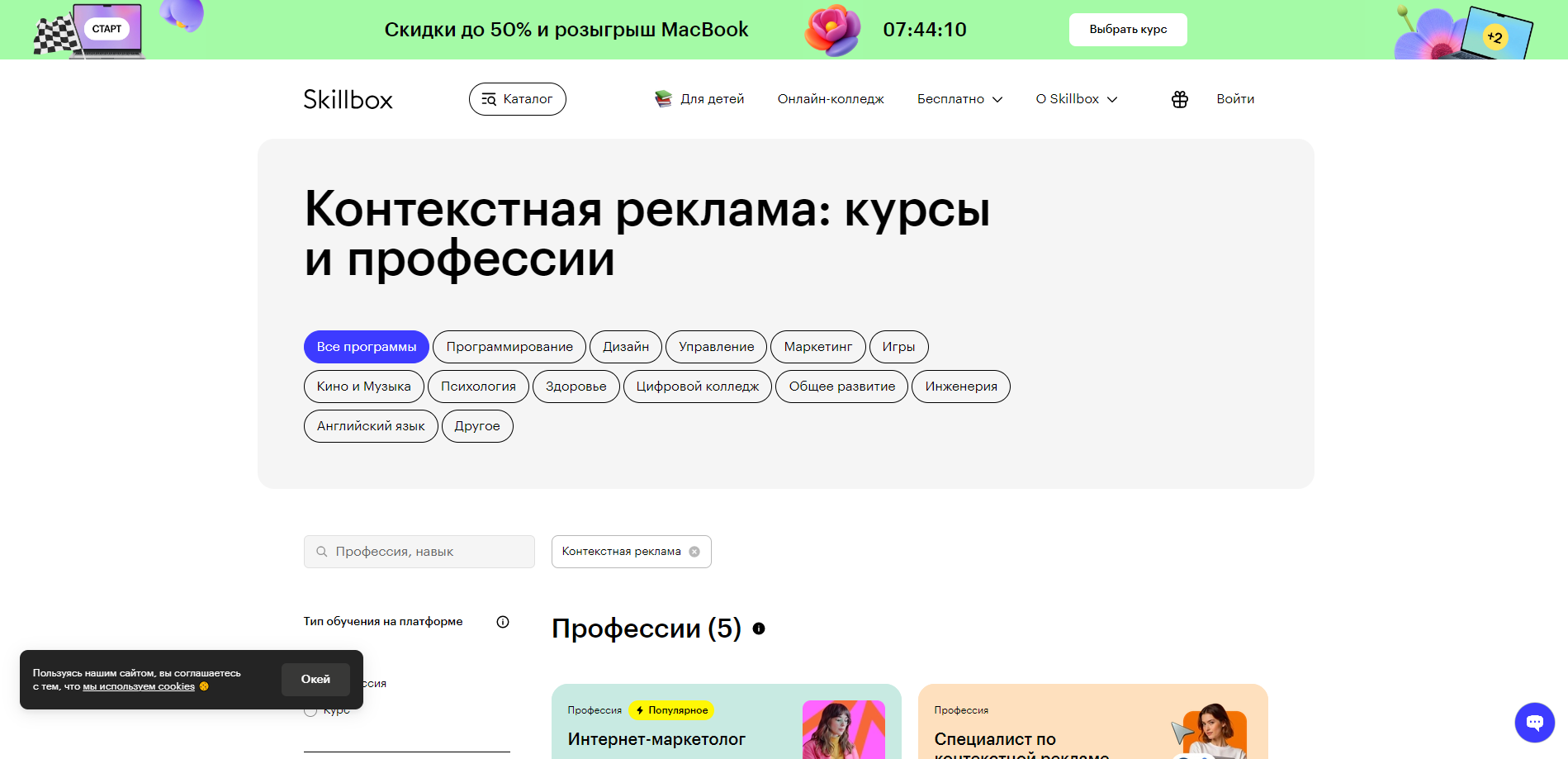This screenshot has width=1568, height=759.
Task: Open the Каталог menu button
Action: click(x=517, y=99)
